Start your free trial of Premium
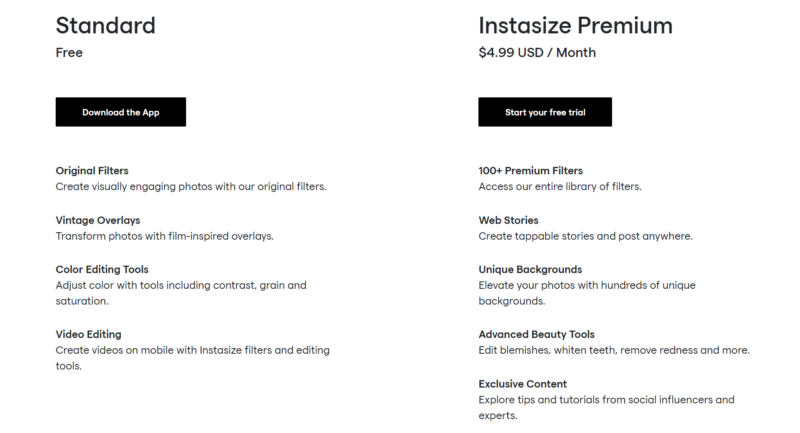 click(545, 112)
